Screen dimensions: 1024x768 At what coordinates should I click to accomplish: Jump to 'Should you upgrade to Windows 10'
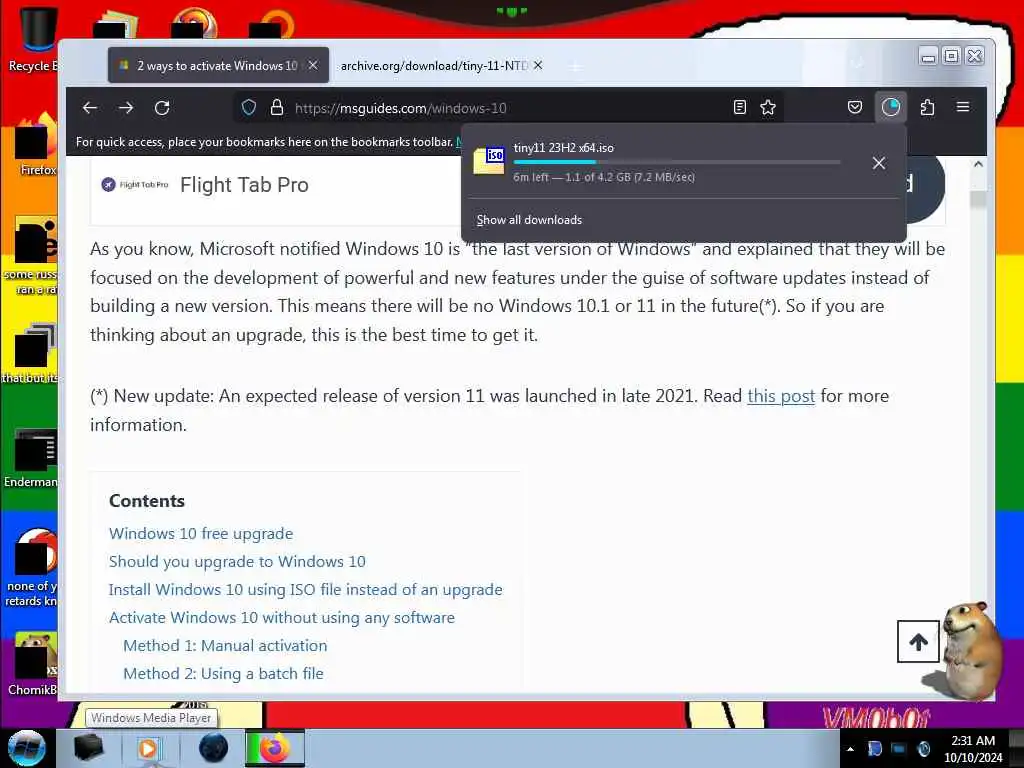(237, 562)
